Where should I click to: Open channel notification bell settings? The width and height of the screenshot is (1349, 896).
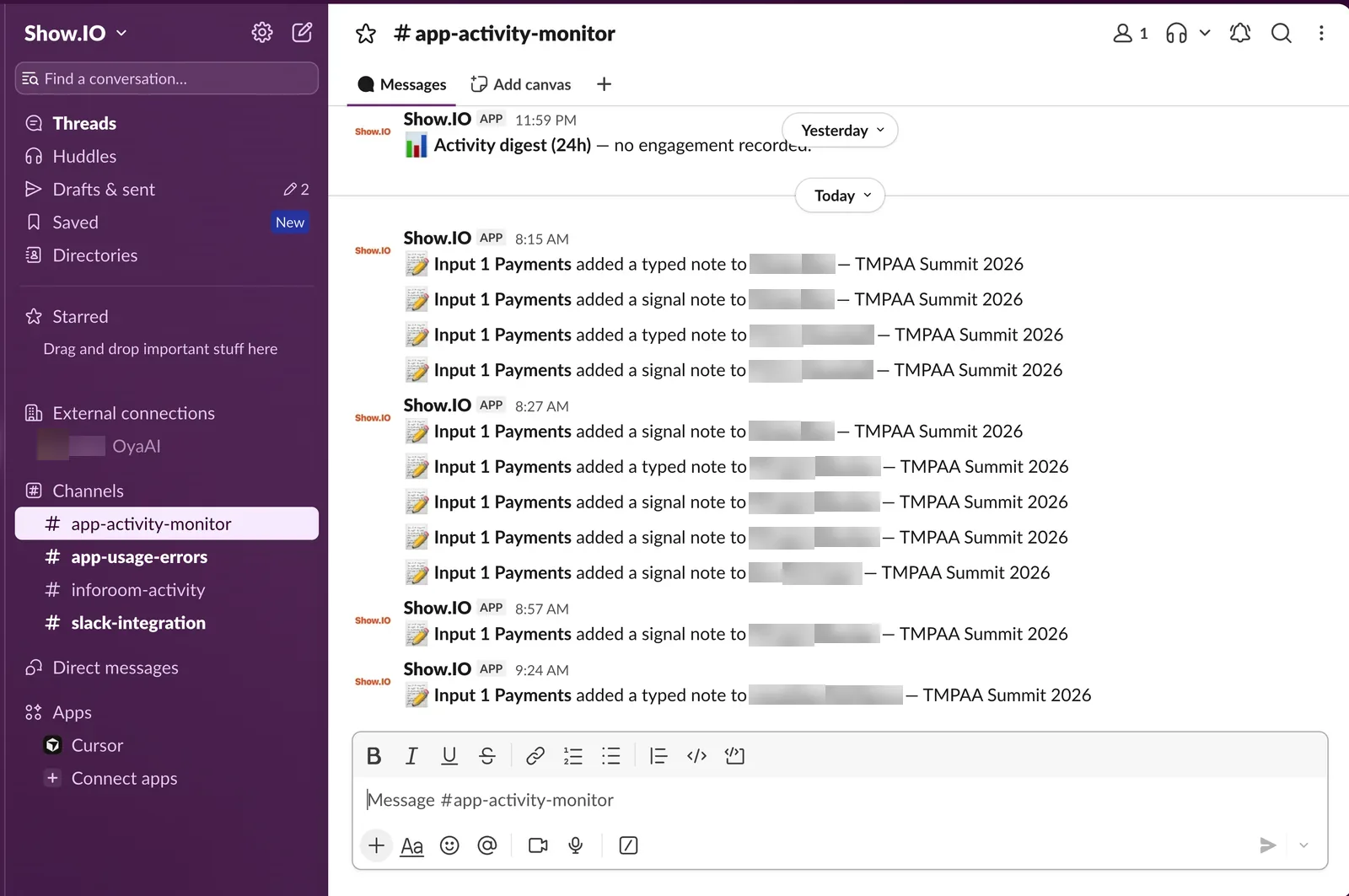(1240, 33)
